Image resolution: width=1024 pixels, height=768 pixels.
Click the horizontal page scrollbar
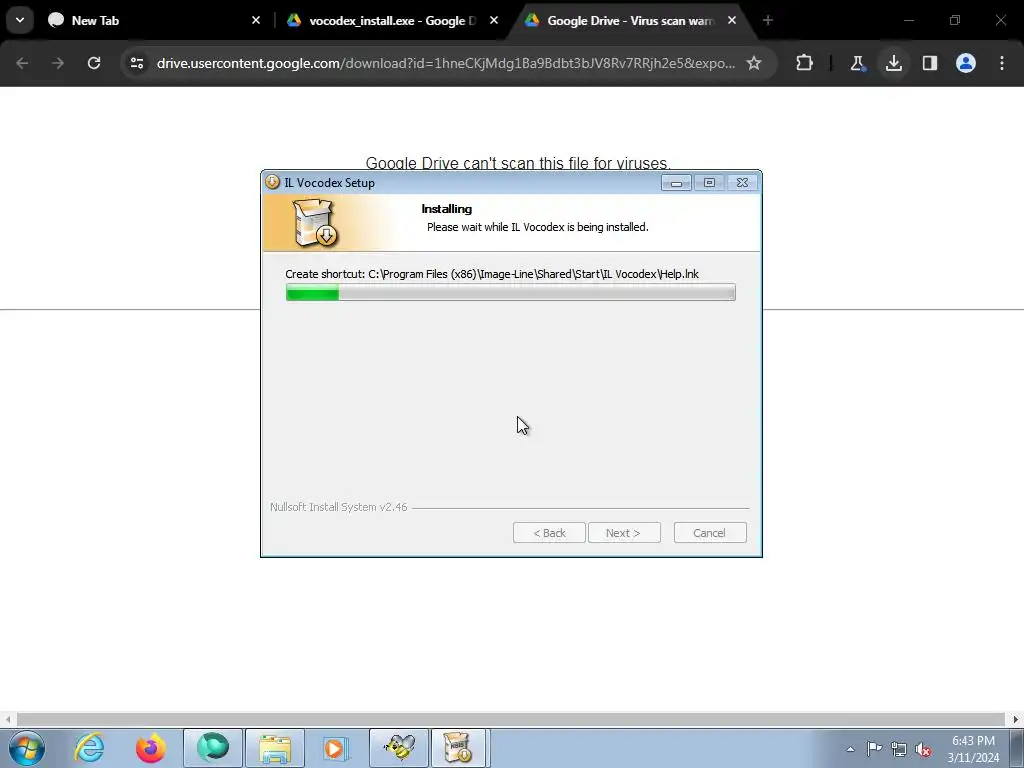(x=511, y=720)
